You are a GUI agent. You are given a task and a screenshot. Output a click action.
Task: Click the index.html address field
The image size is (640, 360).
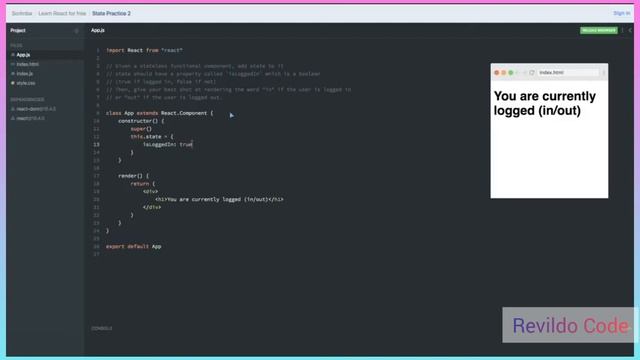point(568,72)
